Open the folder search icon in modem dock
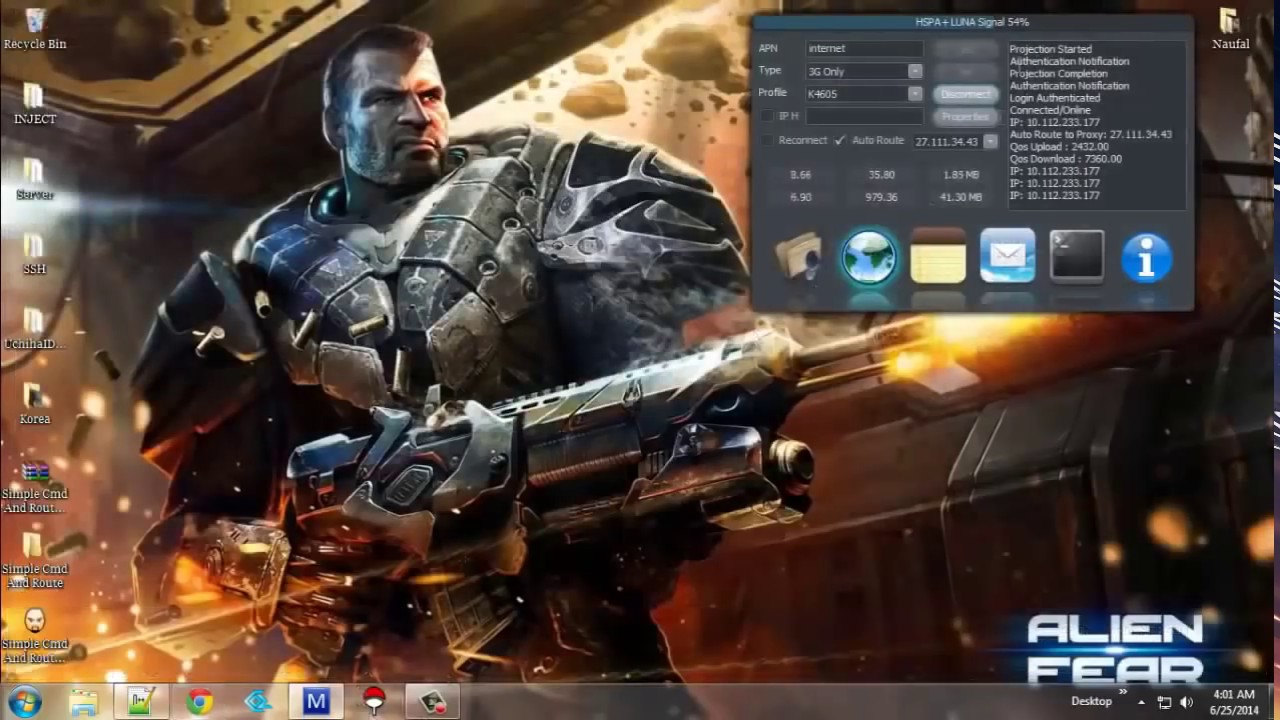Screen dimensions: 1280x720 coord(799,256)
